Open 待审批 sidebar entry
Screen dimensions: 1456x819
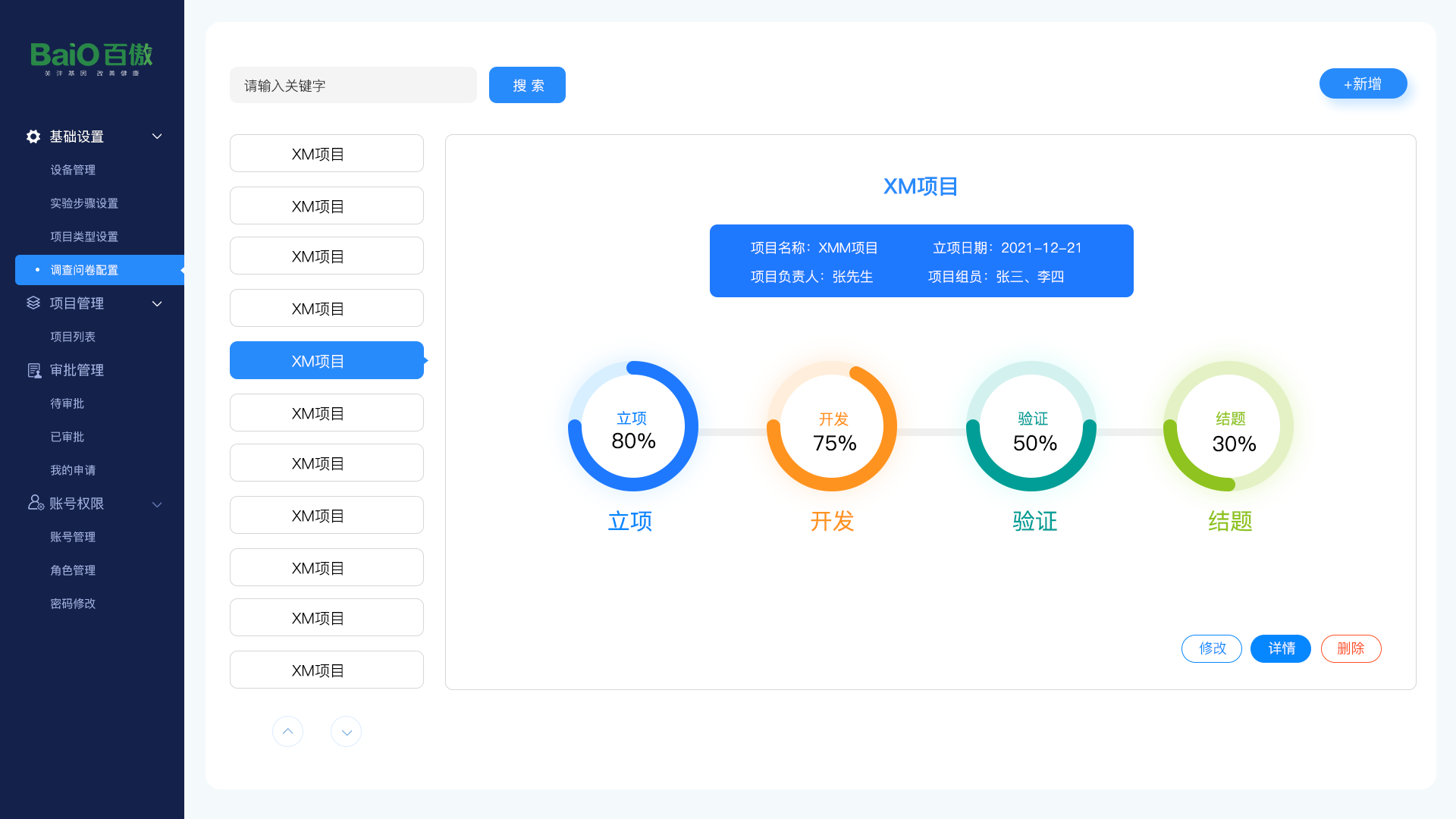[x=67, y=403]
